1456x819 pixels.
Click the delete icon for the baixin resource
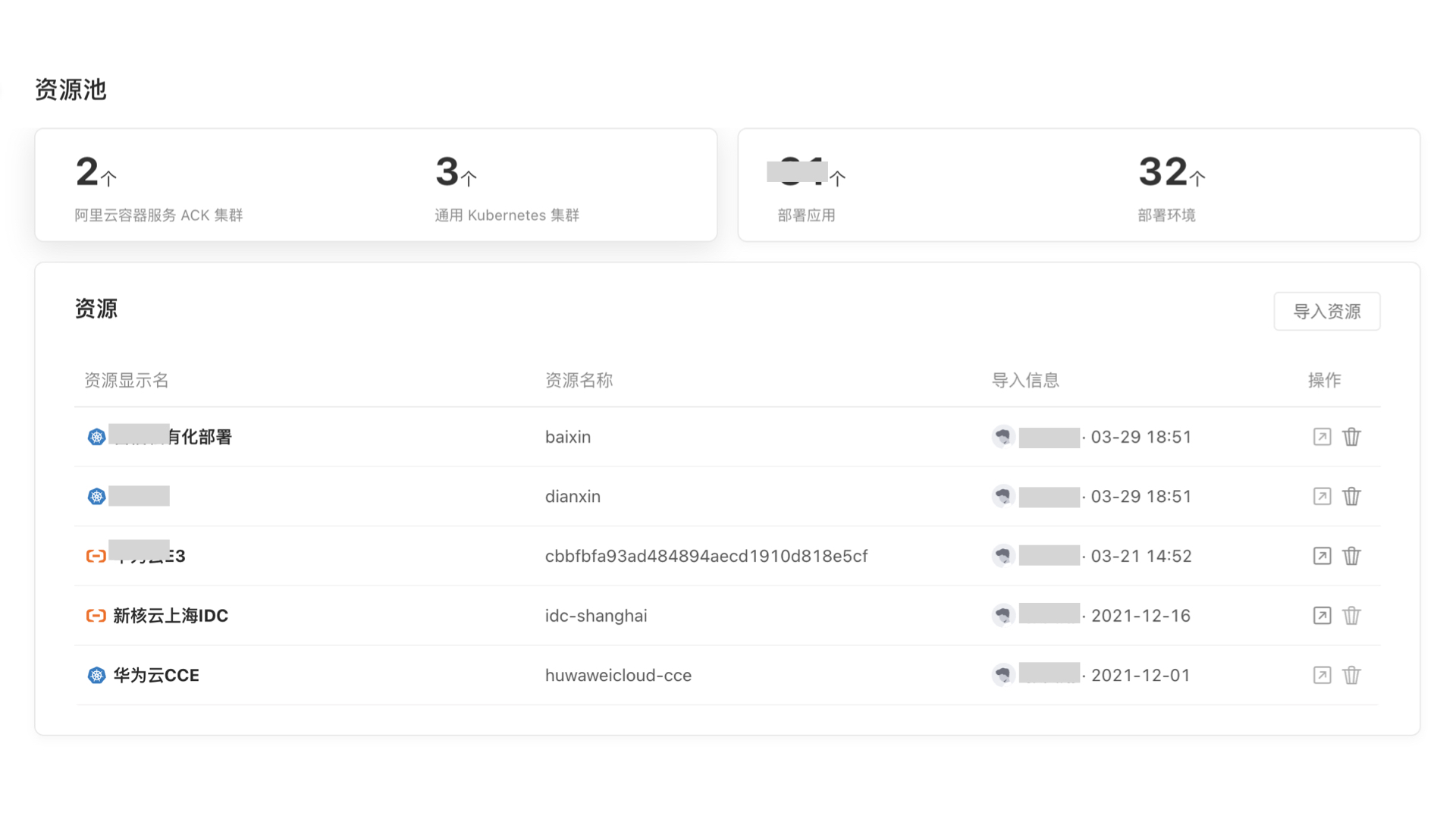[1351, 437]
